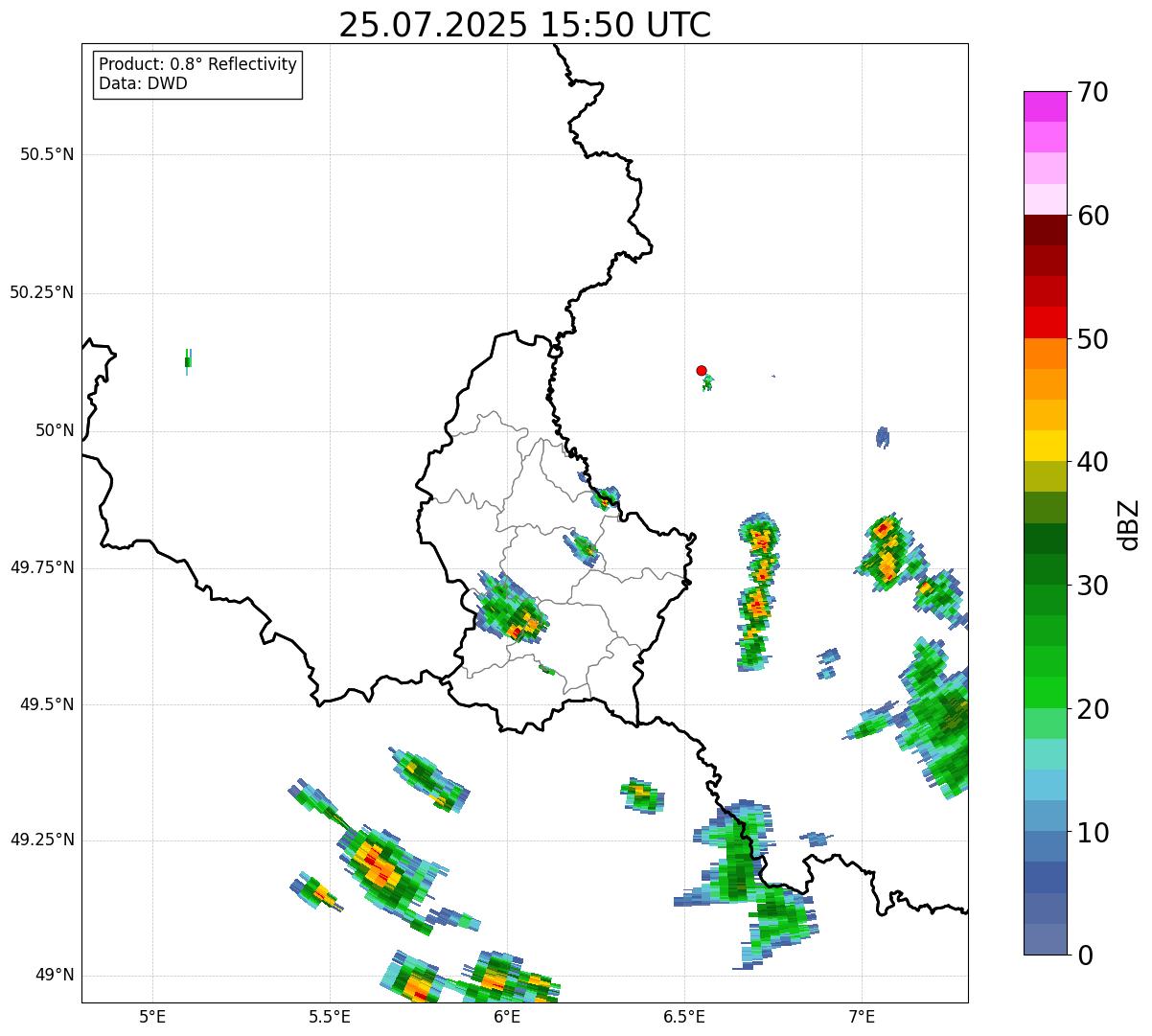Click the 40 colorbar tick label
The image size is (1152, 1036).
click(x=1093, y=462)
